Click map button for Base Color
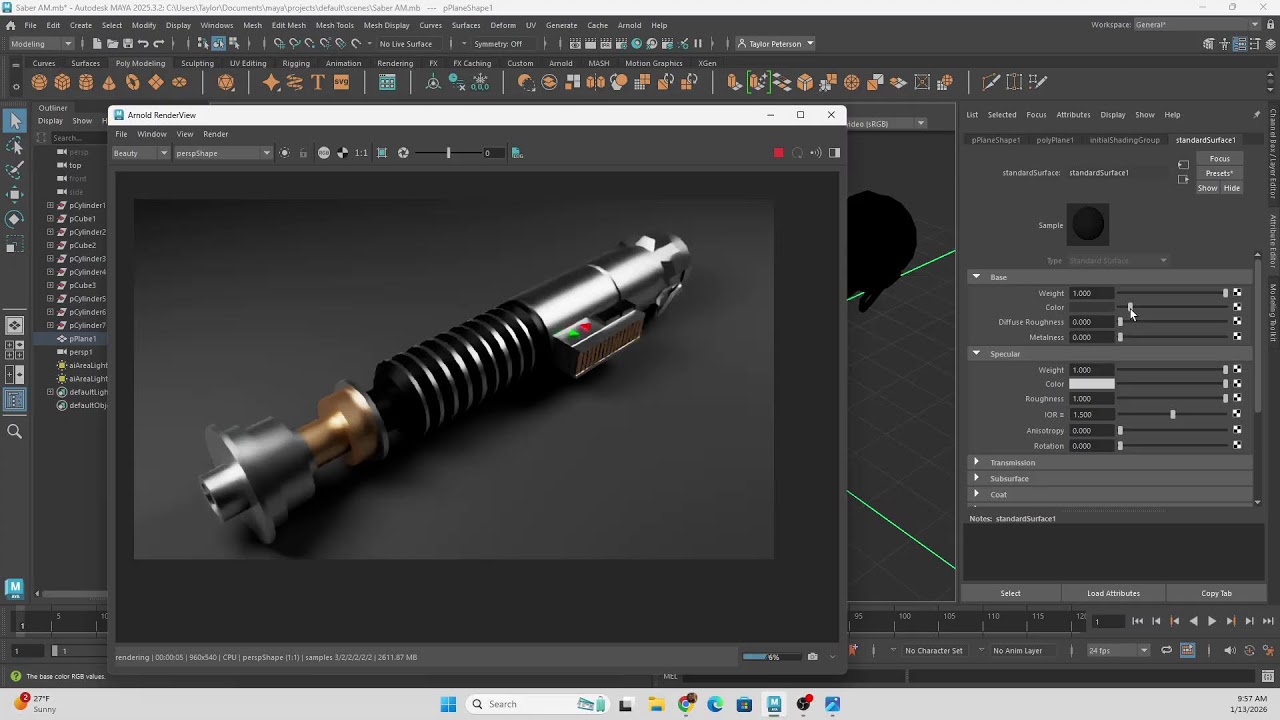Viewport: 1280px width, 720px height. pyautogui.click(x=1237, y=307)
